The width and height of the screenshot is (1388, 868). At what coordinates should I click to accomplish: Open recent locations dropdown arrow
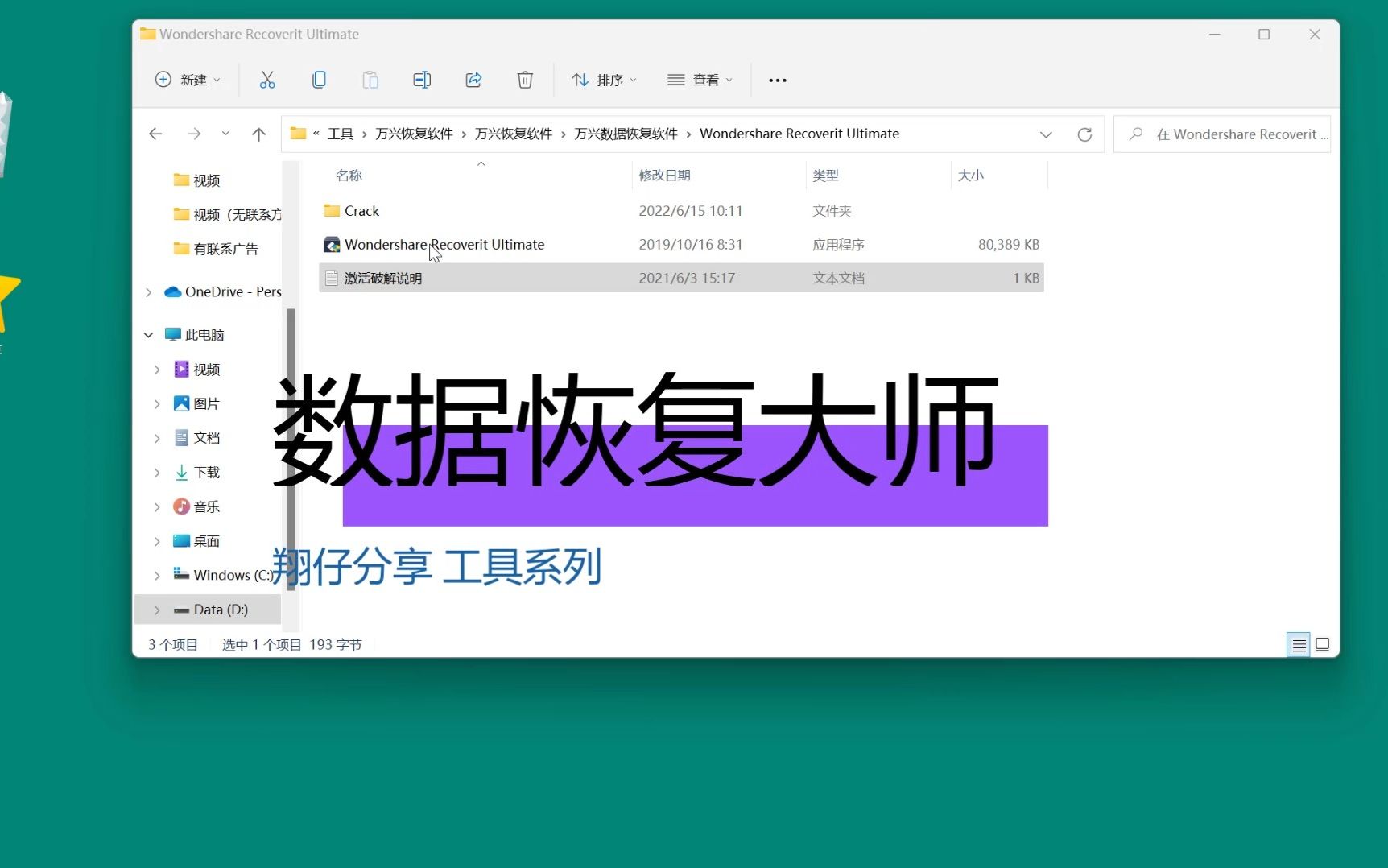225,134
